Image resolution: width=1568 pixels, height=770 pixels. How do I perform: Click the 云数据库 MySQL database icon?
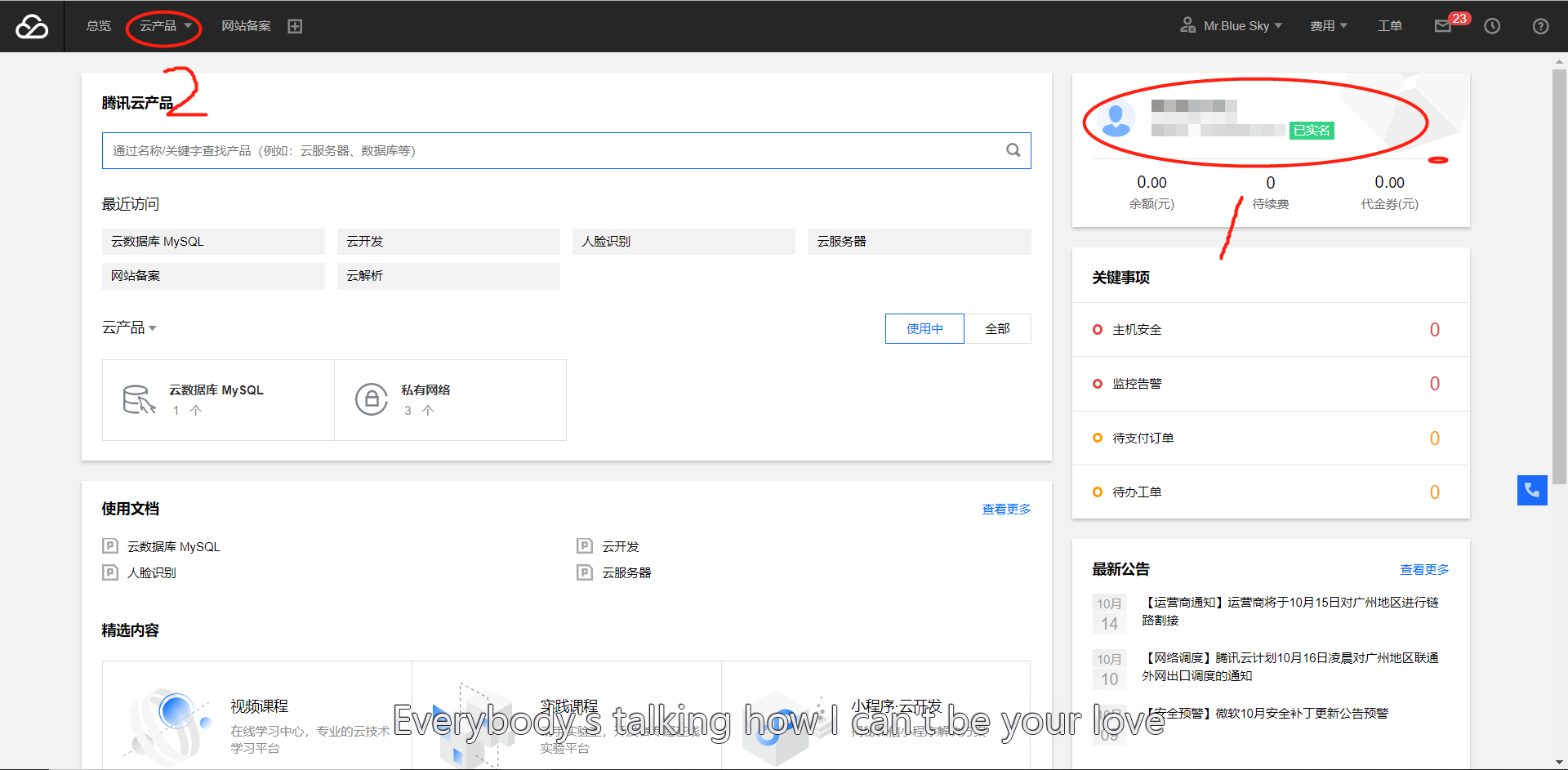(139, 398)
